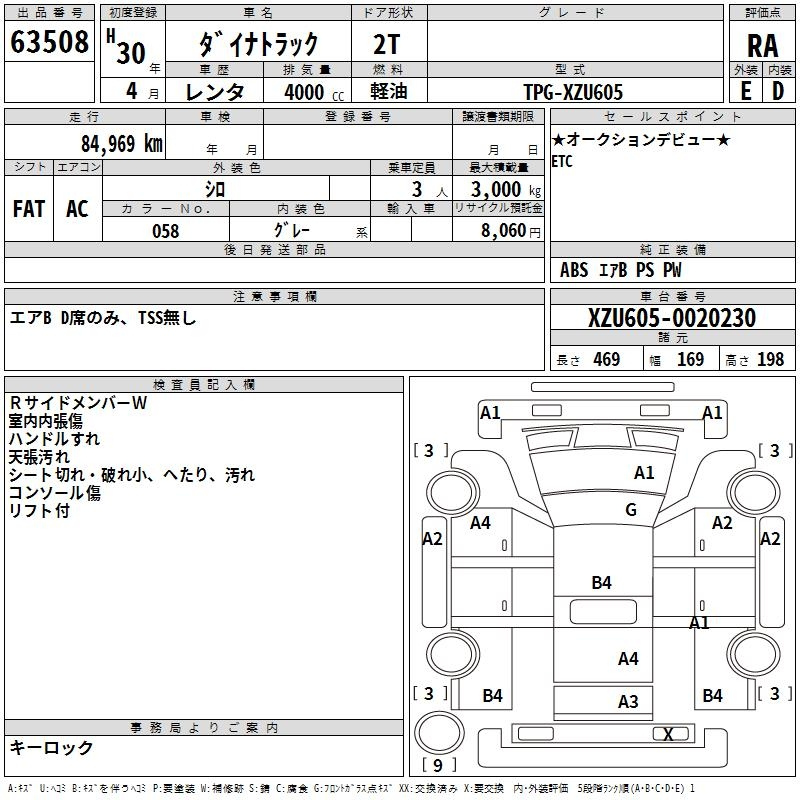Click the front-left wheel circle on diagram
The width and height of the screenshot is (800, 800).
coord(452,493)
